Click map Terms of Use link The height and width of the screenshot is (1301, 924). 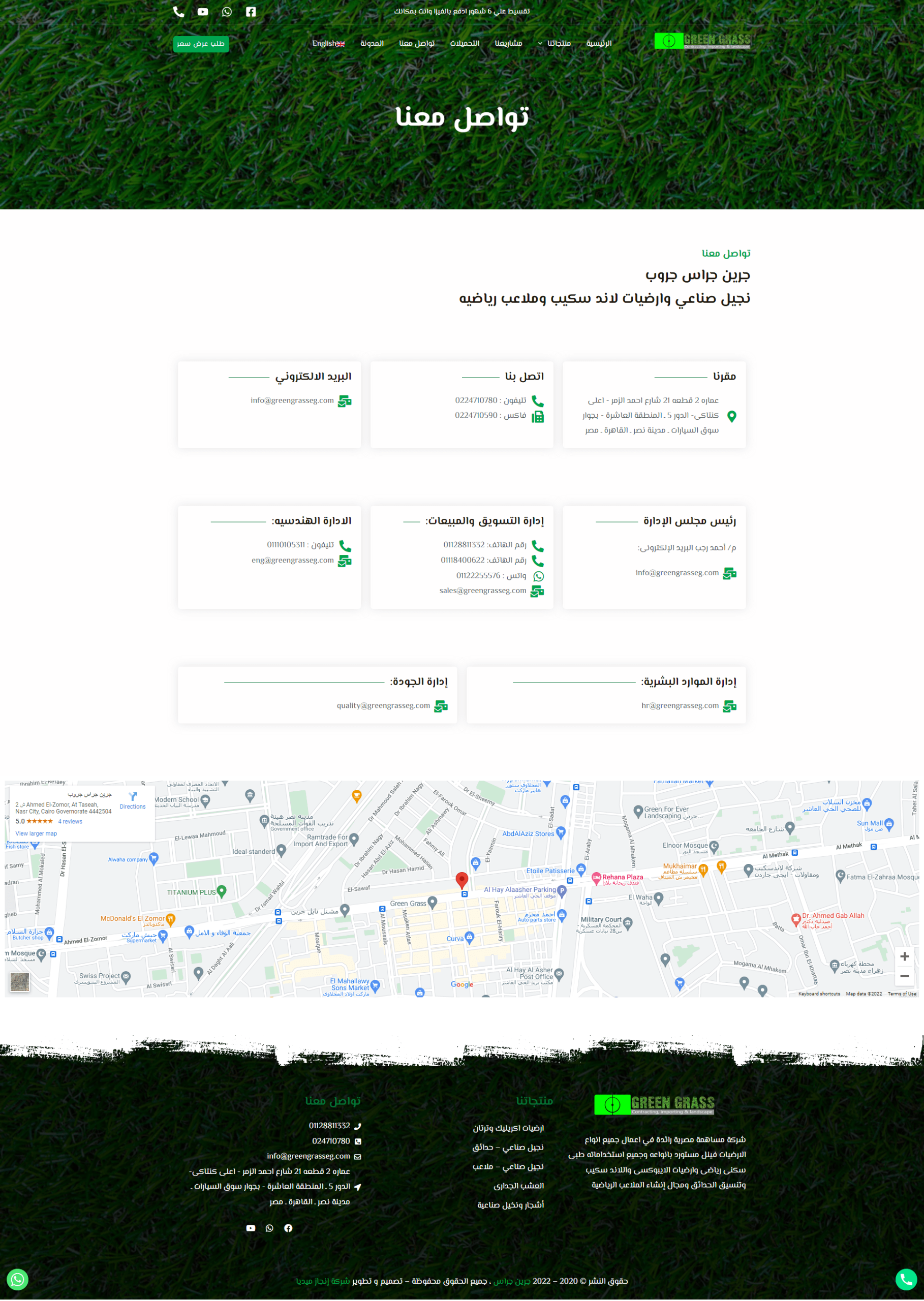tap(901, 994)
